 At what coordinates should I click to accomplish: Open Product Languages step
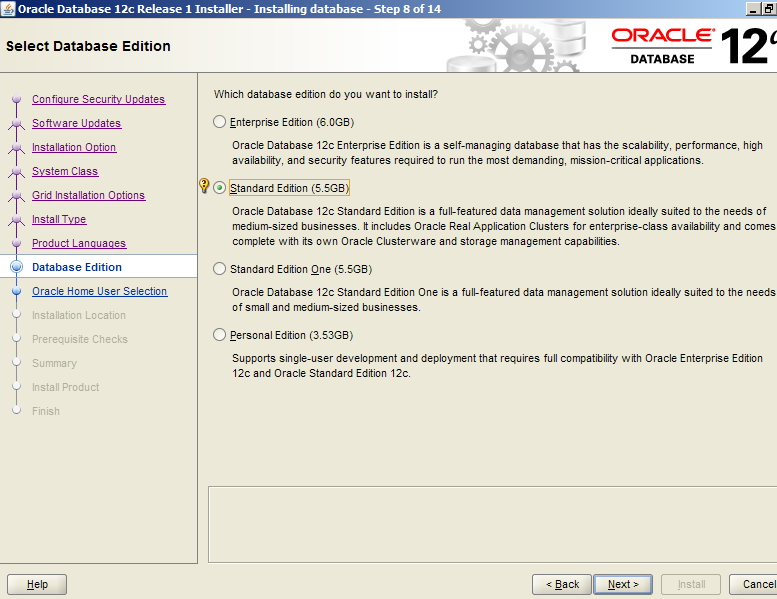79,243
